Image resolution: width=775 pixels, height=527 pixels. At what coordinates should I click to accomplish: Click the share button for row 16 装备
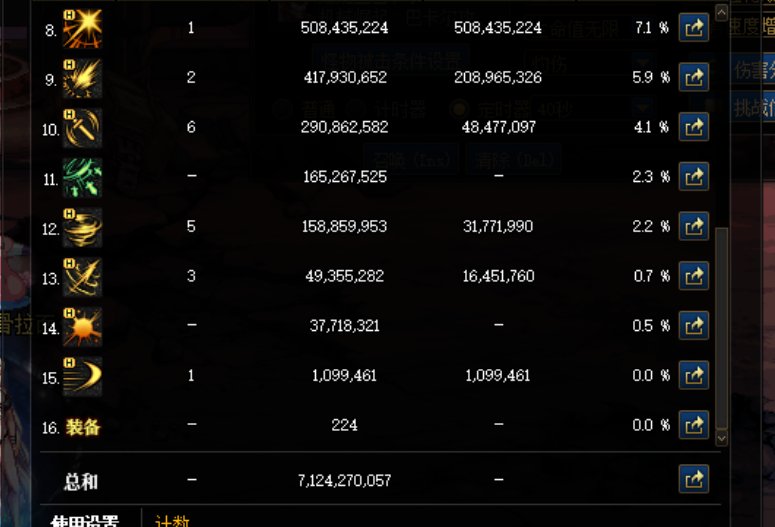[x=693, y=426]
